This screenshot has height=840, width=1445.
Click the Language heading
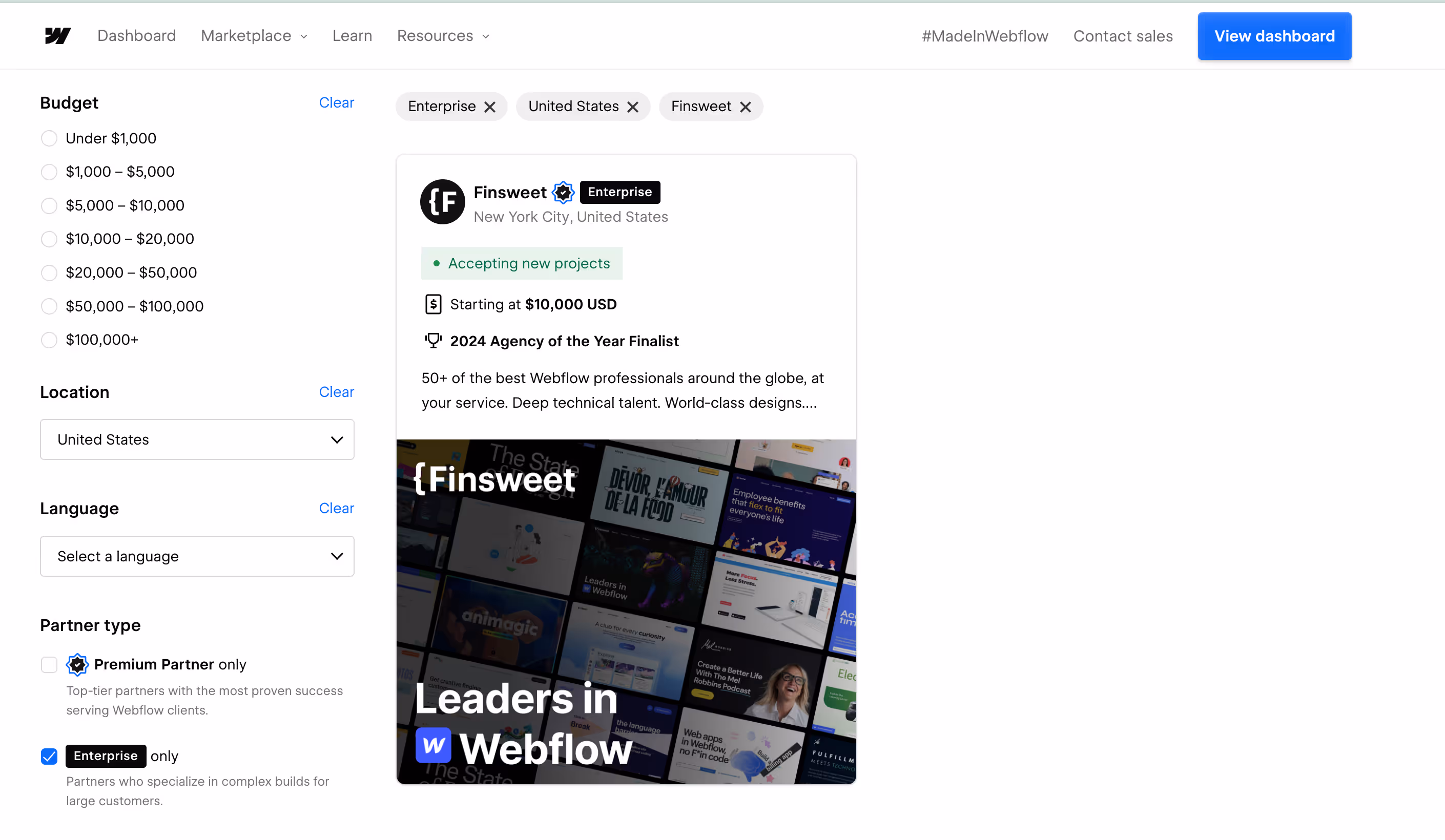click(79, 509)
